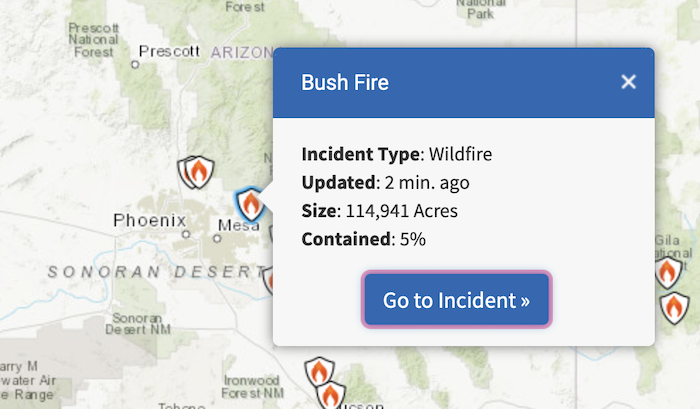Screen dimensions: 700x409
Task: Click the Prescott city dot marker
Action: 135,65
